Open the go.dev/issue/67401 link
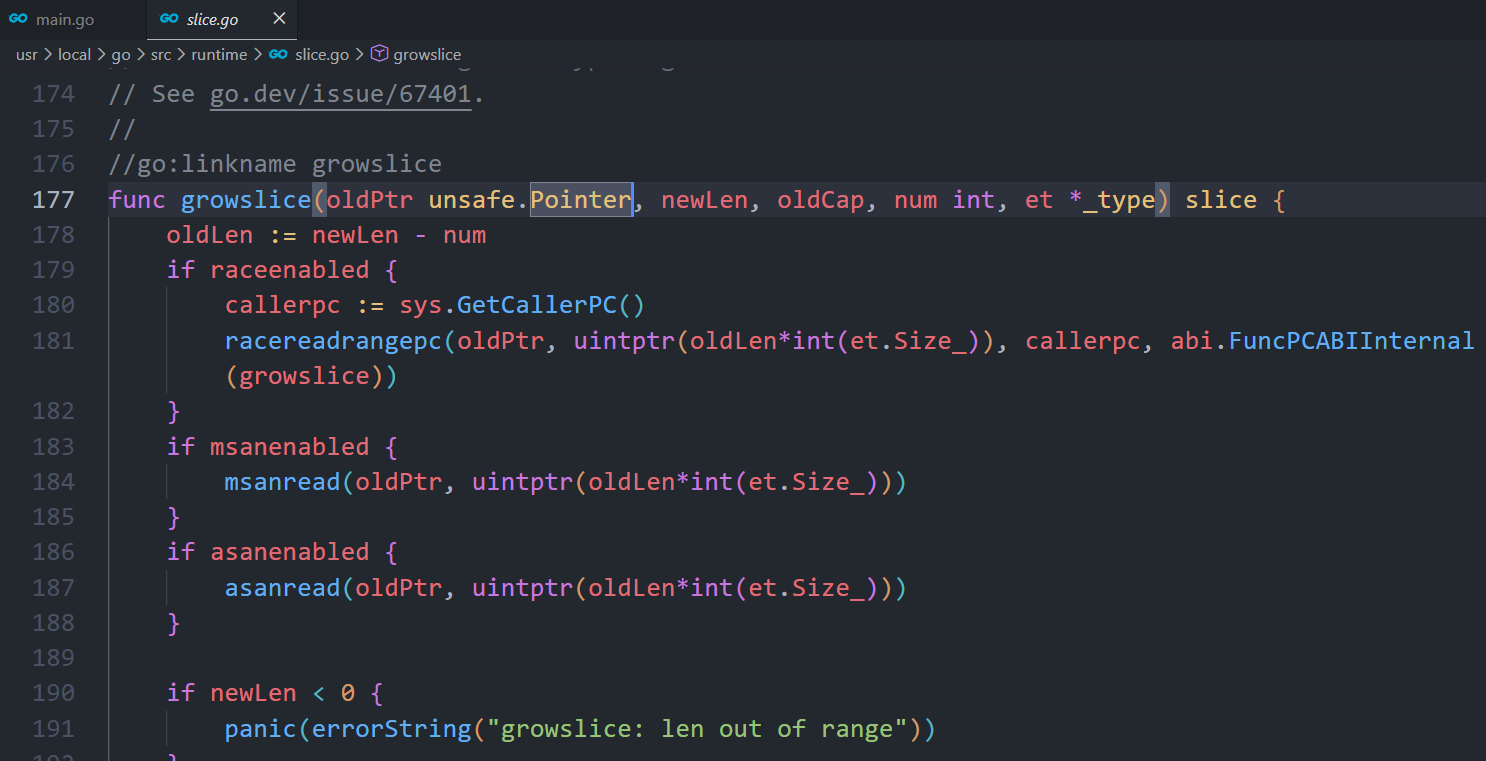The width and height of the screenshot is (1486, 761). click(x=340, y=94)
